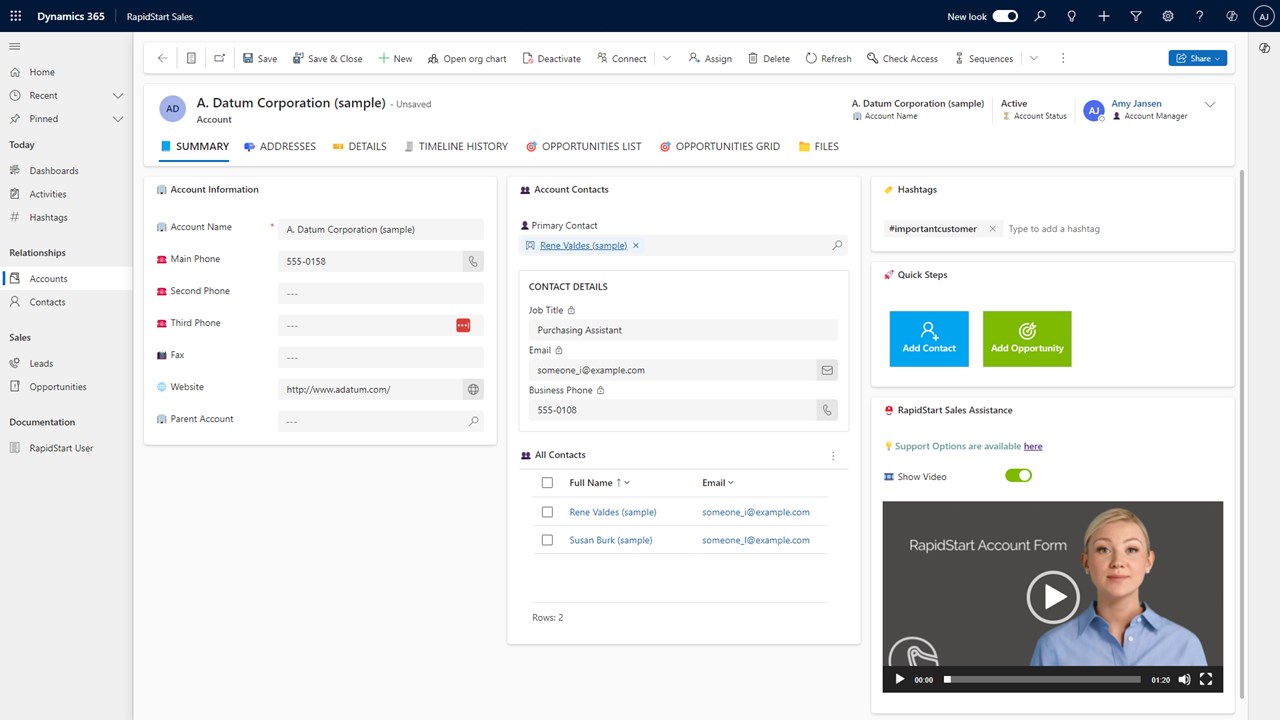Expand the record header chevron
Viewport: 1280px width, 720px height.
pos(1210,104)
